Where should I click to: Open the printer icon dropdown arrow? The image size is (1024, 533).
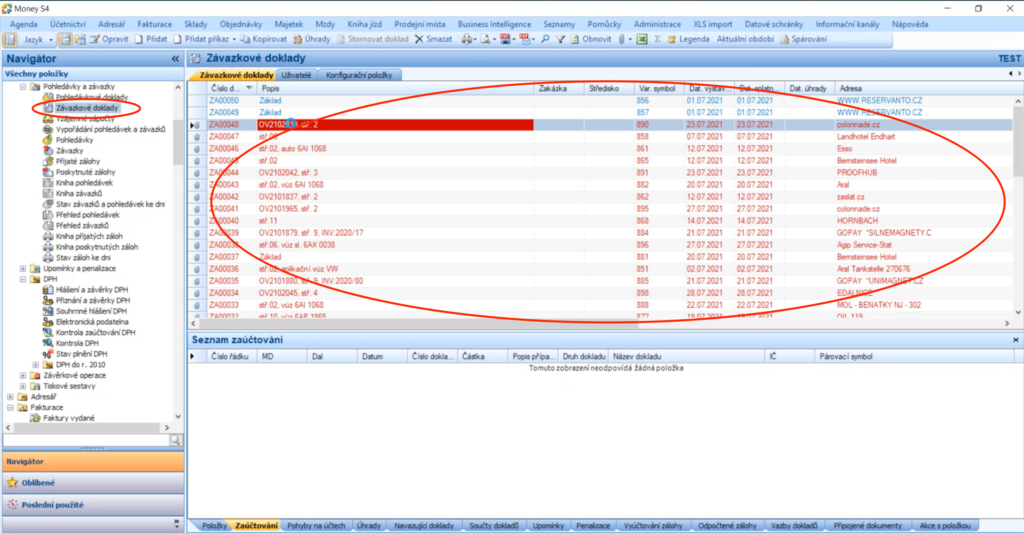point(475,39)
